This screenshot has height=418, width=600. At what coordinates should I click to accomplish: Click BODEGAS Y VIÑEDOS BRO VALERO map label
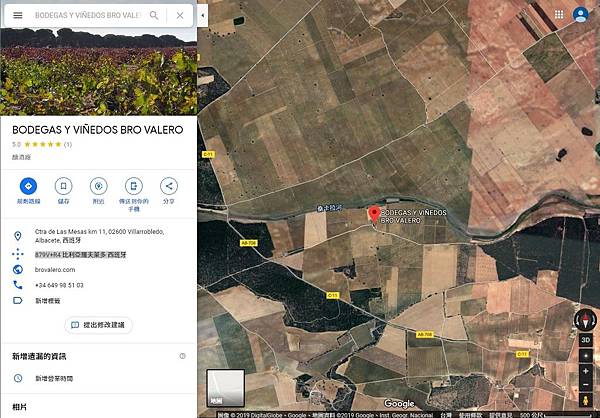(x=414, y=216)
